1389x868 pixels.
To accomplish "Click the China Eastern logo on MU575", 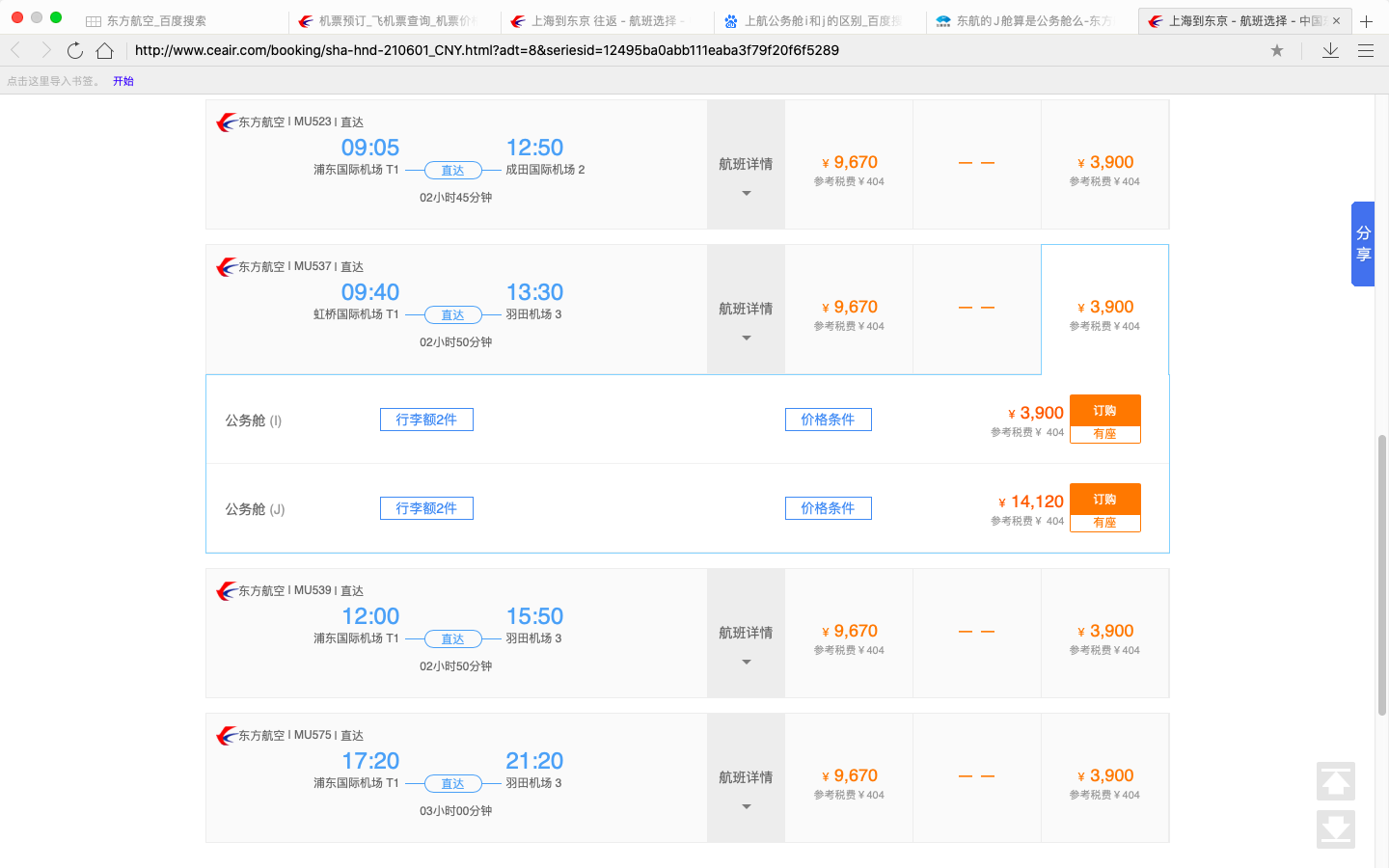I will [227, 736].
